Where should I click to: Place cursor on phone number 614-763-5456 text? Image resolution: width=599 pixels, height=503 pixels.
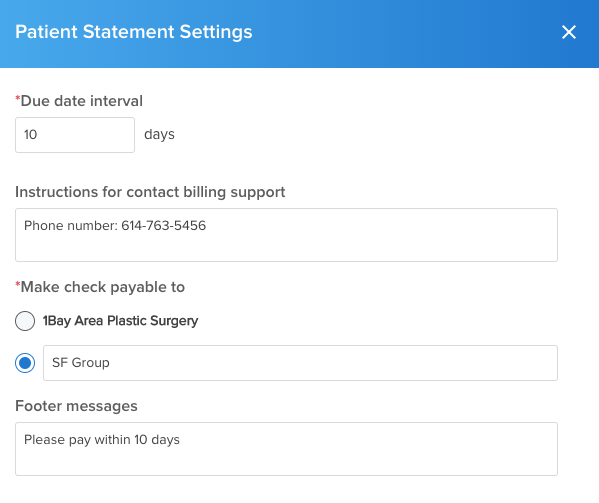coord(164,226)
